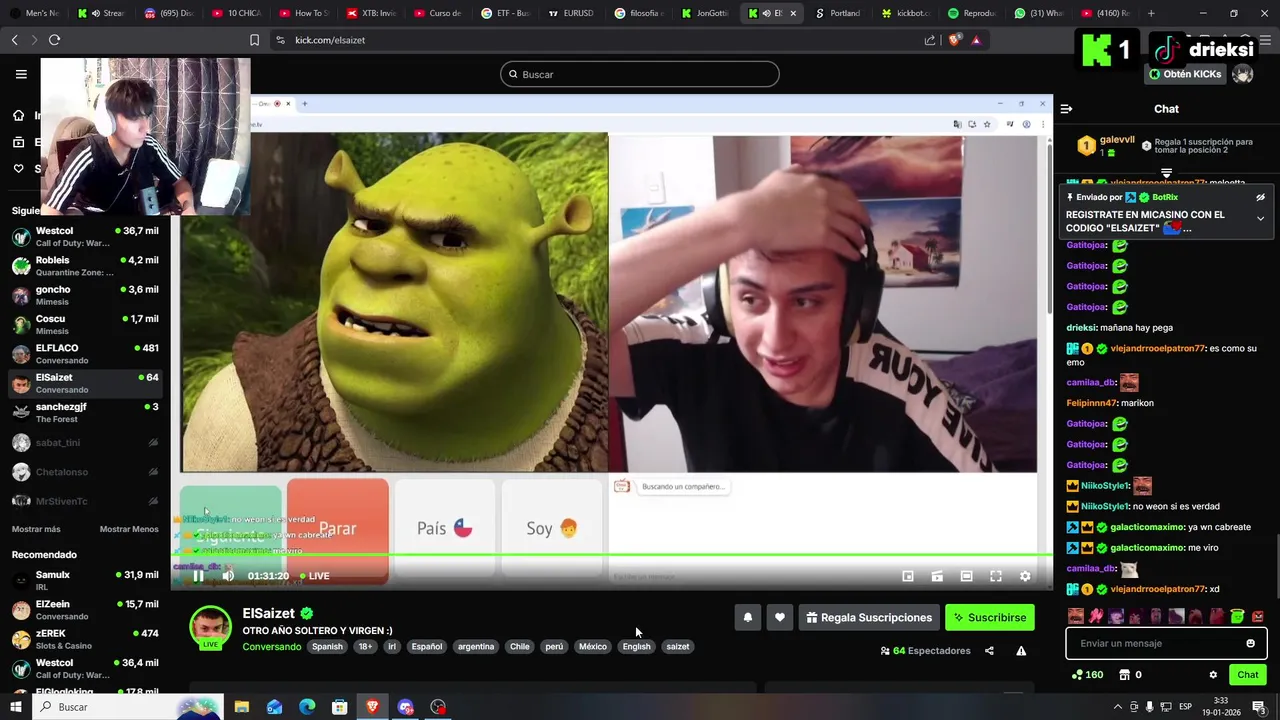The image size is (1280, 720).
Task: Click ElSaizet channel avatar
Action: [210, 628]
